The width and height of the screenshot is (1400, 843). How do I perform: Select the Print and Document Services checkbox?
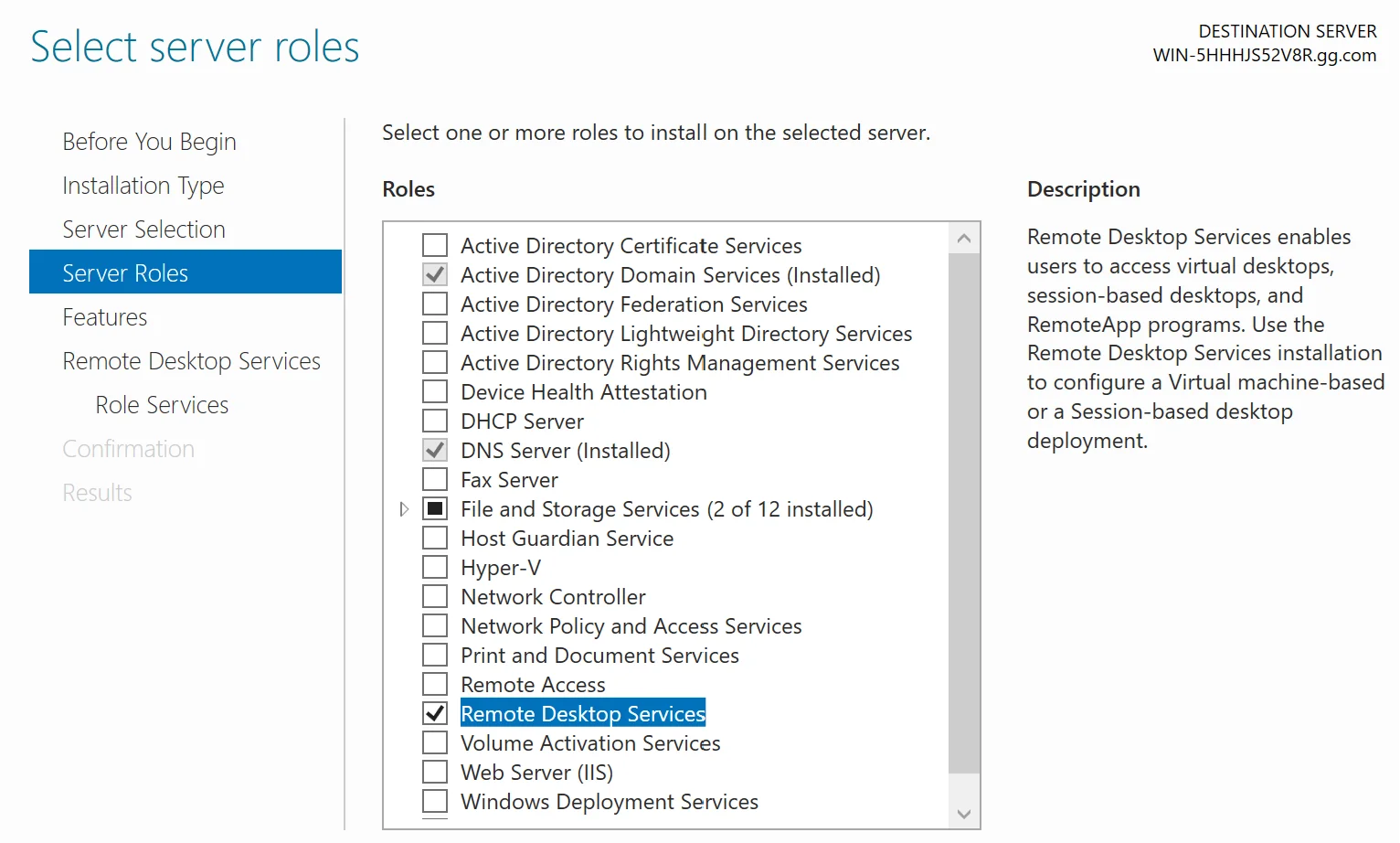click(435, 656)
